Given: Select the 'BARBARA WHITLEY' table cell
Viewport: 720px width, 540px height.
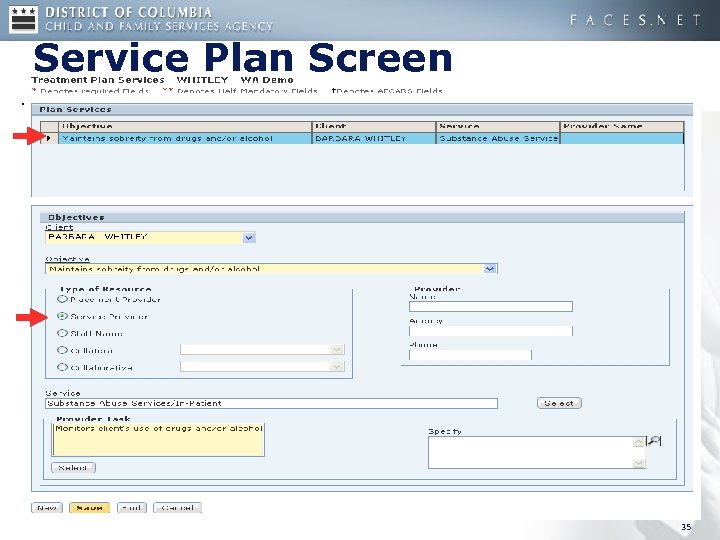Looking at the screenshot, I should 374,138.
